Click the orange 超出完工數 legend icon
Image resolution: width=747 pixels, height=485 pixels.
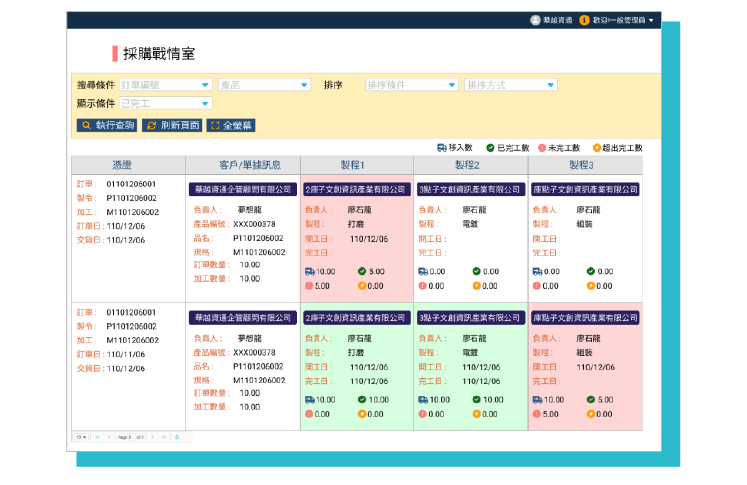(597, 147)
